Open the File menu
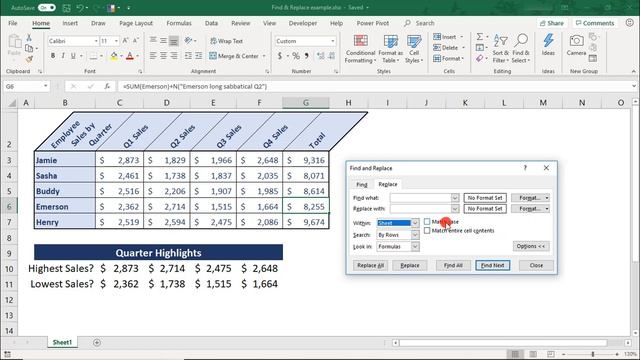Viewport: 640px width, 360px height. 13,23
